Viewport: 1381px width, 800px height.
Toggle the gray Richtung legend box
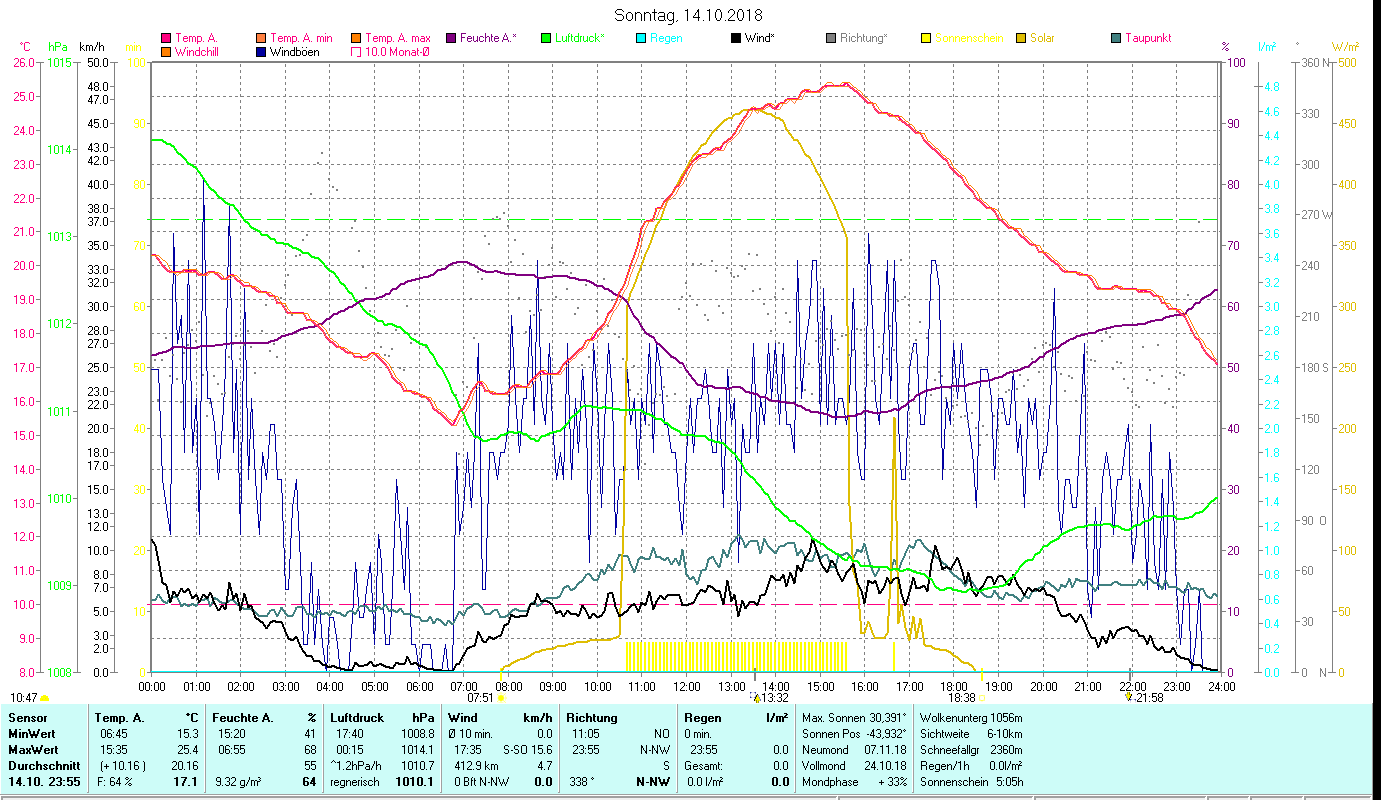tap(831, 38)
